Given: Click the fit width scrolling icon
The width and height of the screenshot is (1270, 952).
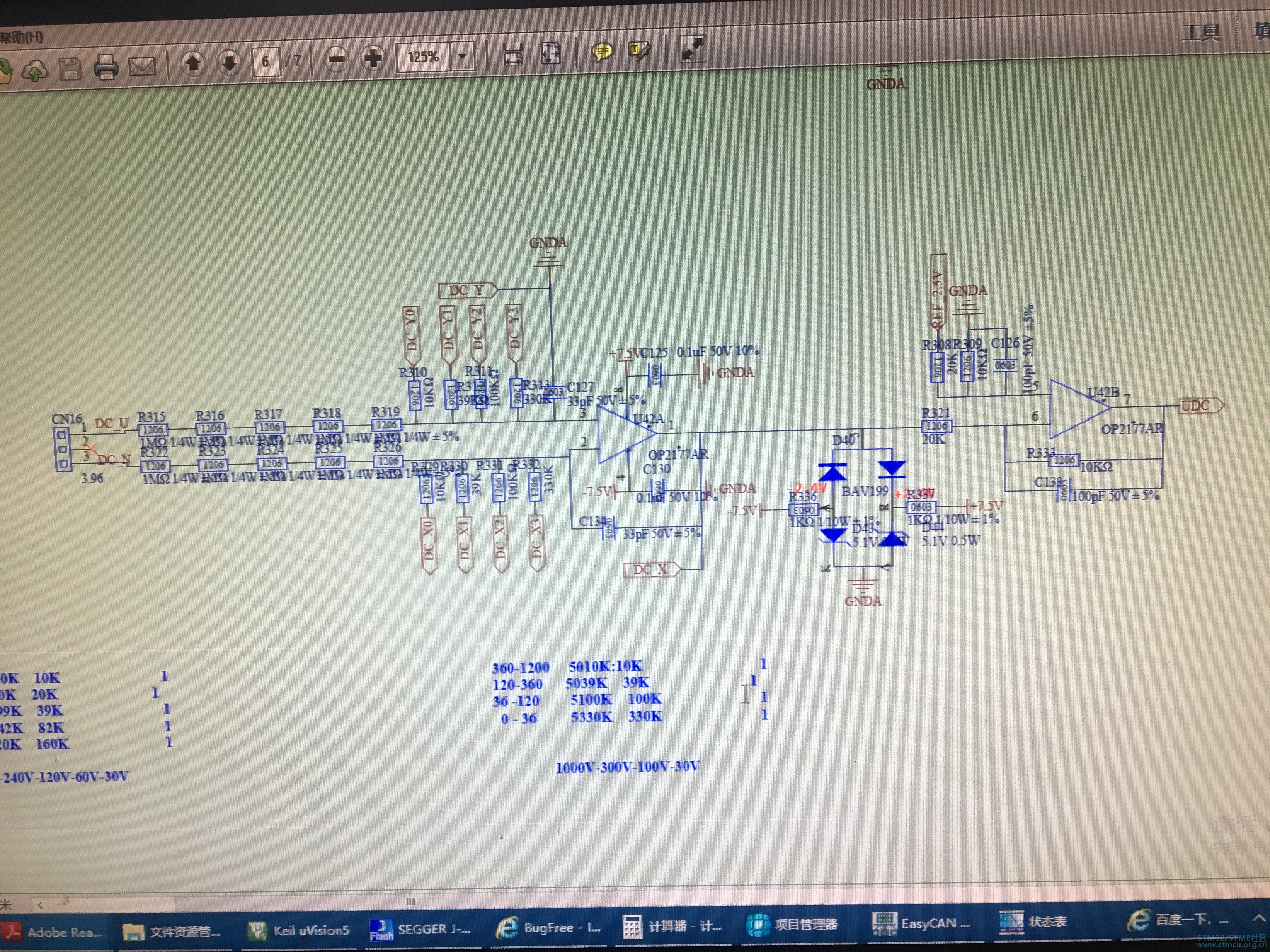Looking at the screenshot, I should click(513, 54).
